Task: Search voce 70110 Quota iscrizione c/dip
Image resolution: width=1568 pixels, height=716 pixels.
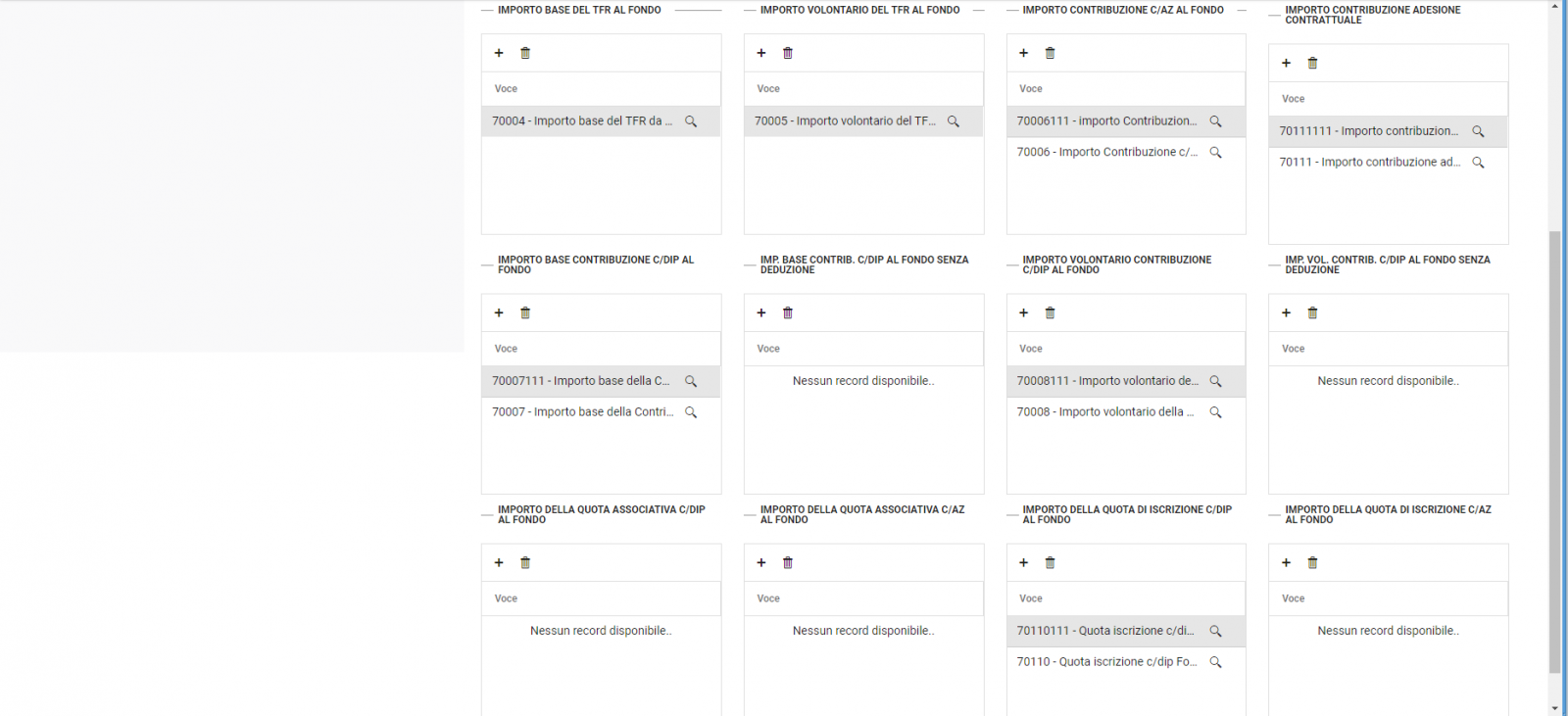Action: click(x=1216, y=662)
